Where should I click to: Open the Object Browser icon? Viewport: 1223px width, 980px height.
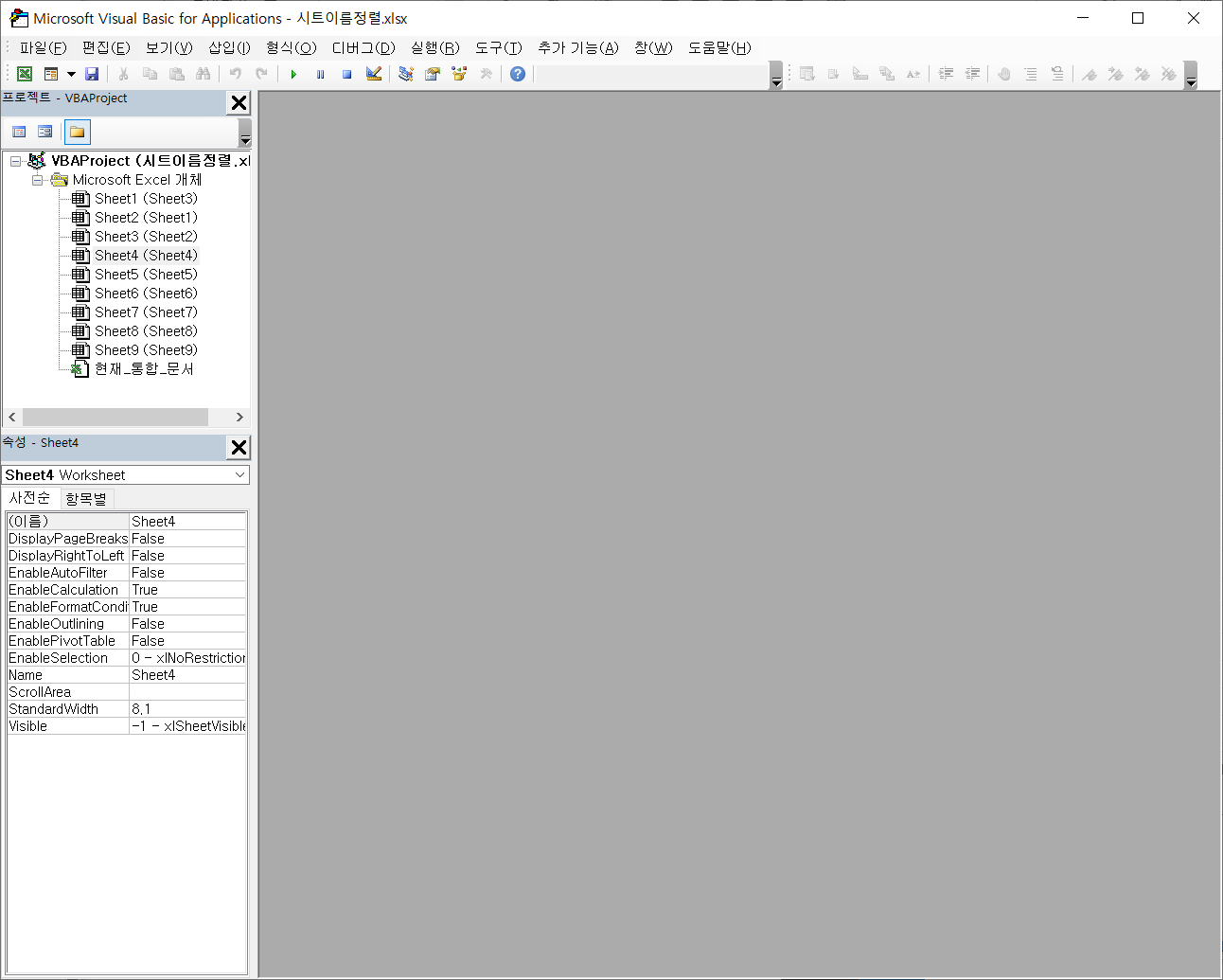click(x=459, y=74)
